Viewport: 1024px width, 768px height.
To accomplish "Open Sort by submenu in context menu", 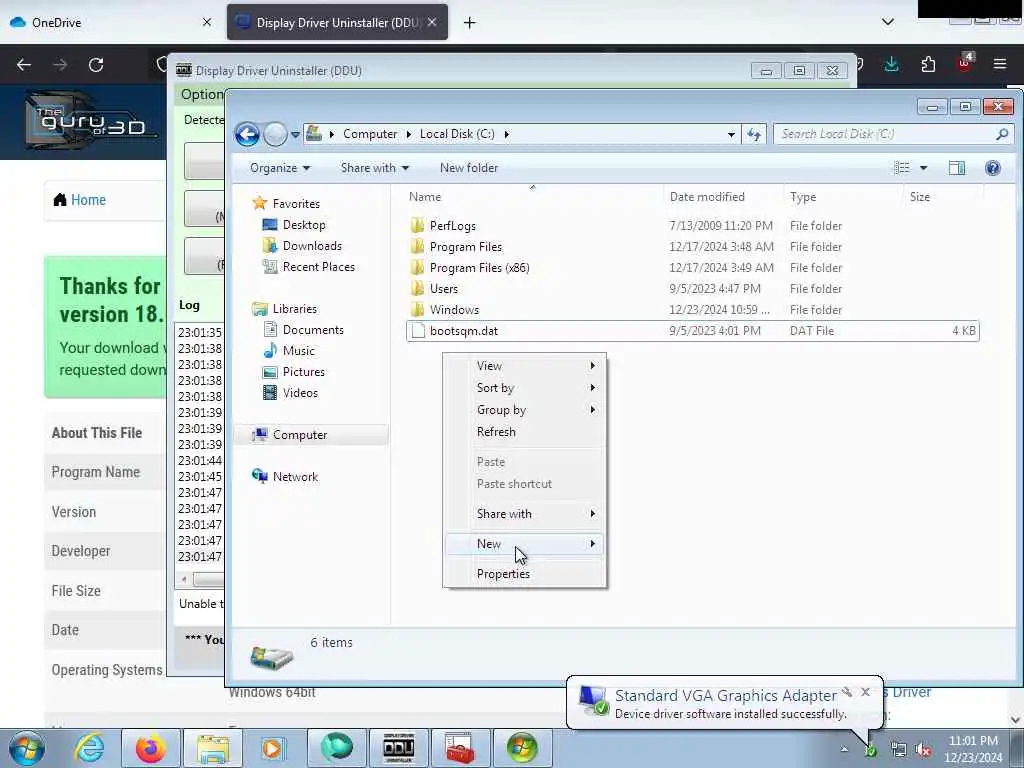I will click(524, 388).
